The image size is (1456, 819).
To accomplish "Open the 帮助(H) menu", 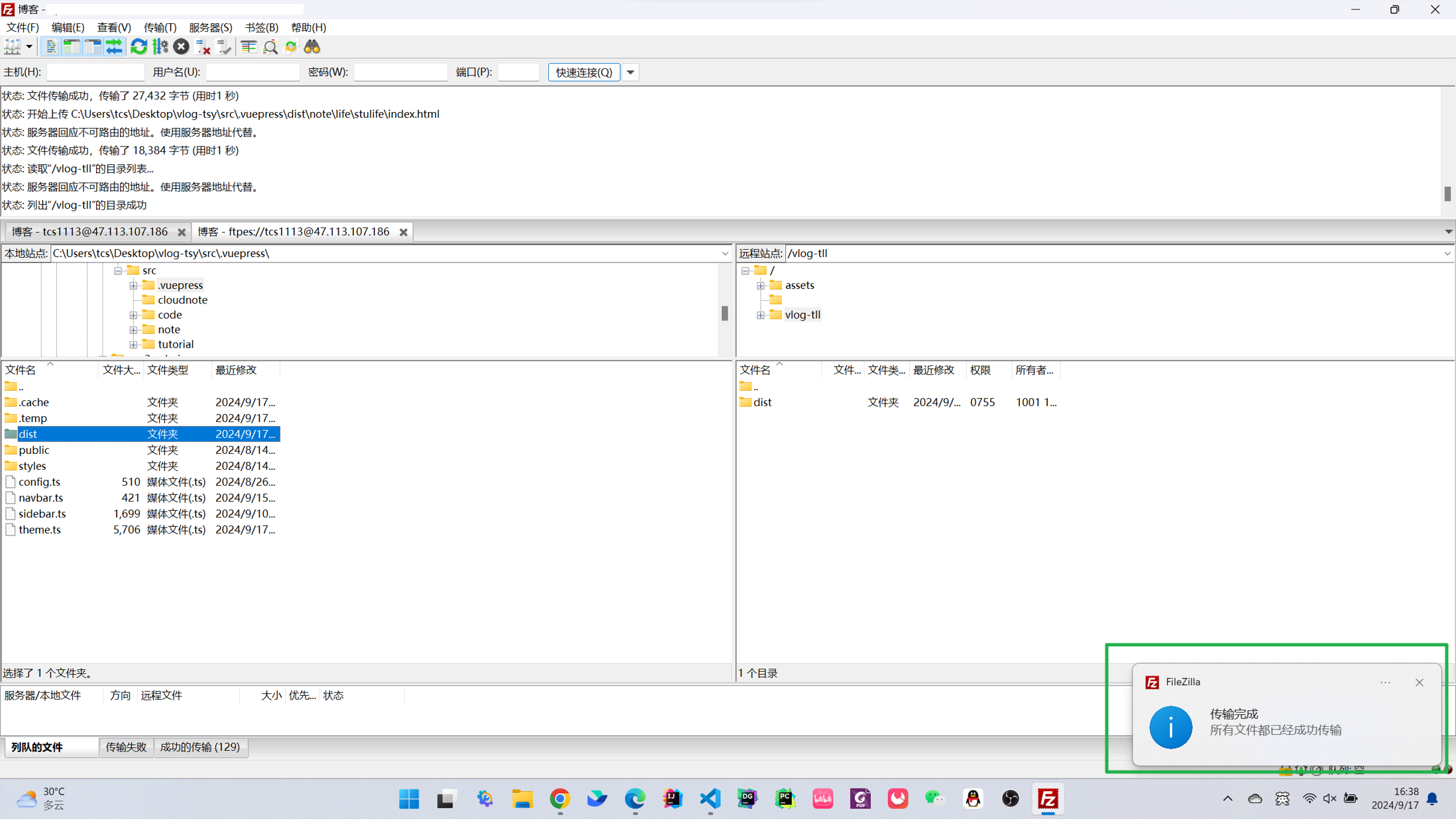I will (308, 27).
